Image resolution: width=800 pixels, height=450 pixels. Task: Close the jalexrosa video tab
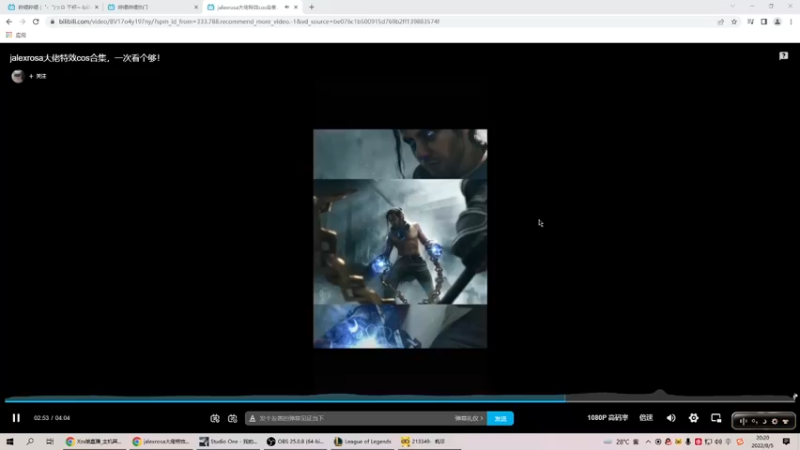(296, 7)
